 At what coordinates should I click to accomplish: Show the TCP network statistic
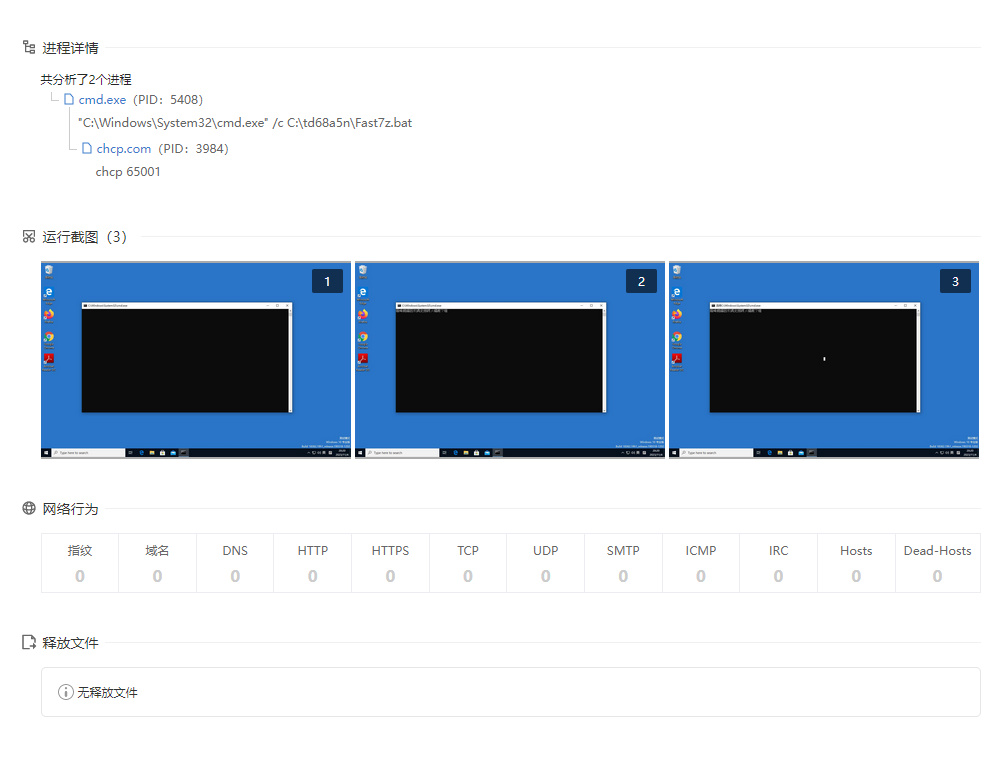click(468, 563)
